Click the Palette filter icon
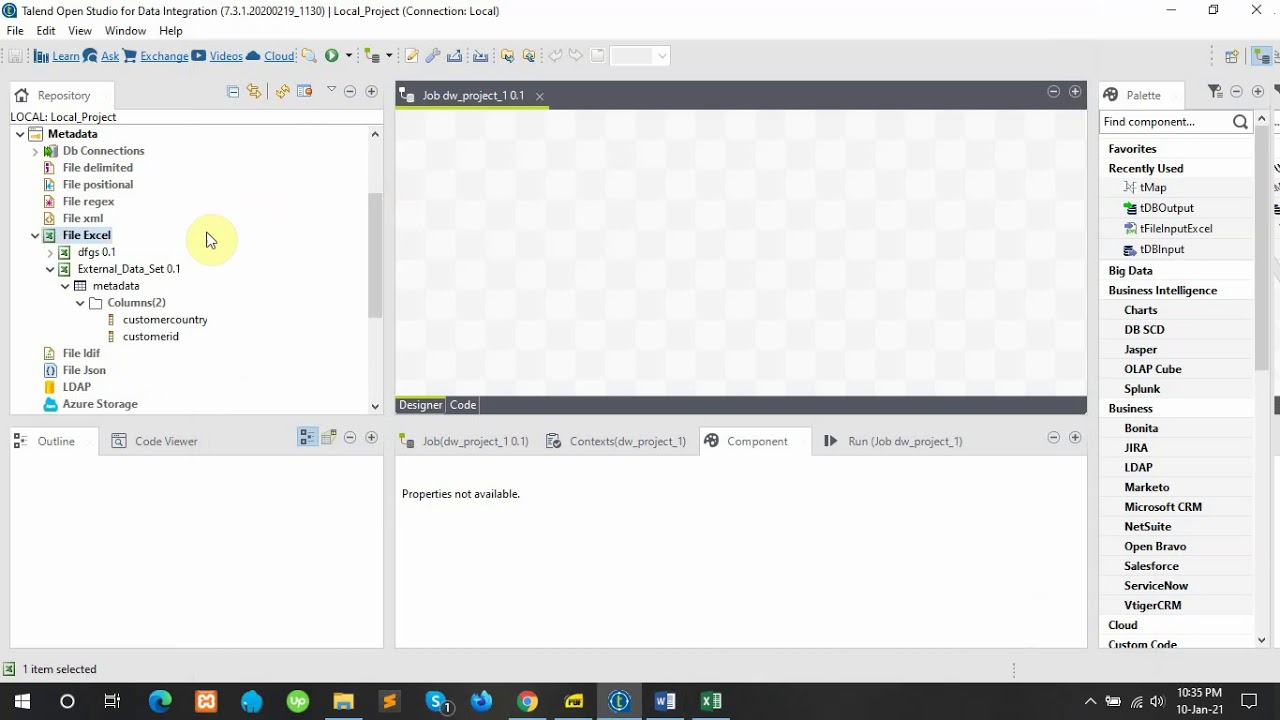Screen dimensions: 1280x720 (x=1215, y=92)
